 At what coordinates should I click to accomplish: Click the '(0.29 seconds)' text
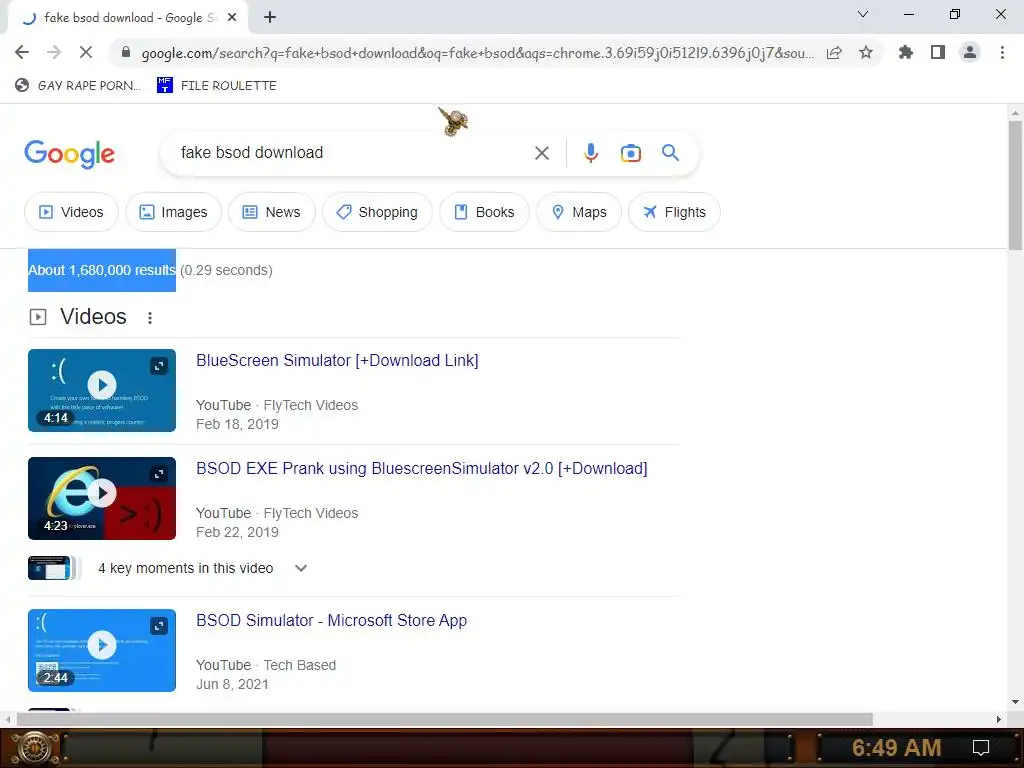[x=226, y=270]
